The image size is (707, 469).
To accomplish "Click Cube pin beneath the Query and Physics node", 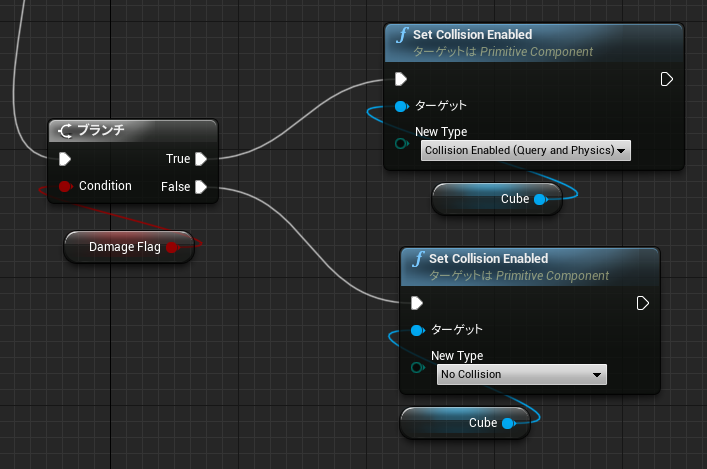I will click(540, 199).
